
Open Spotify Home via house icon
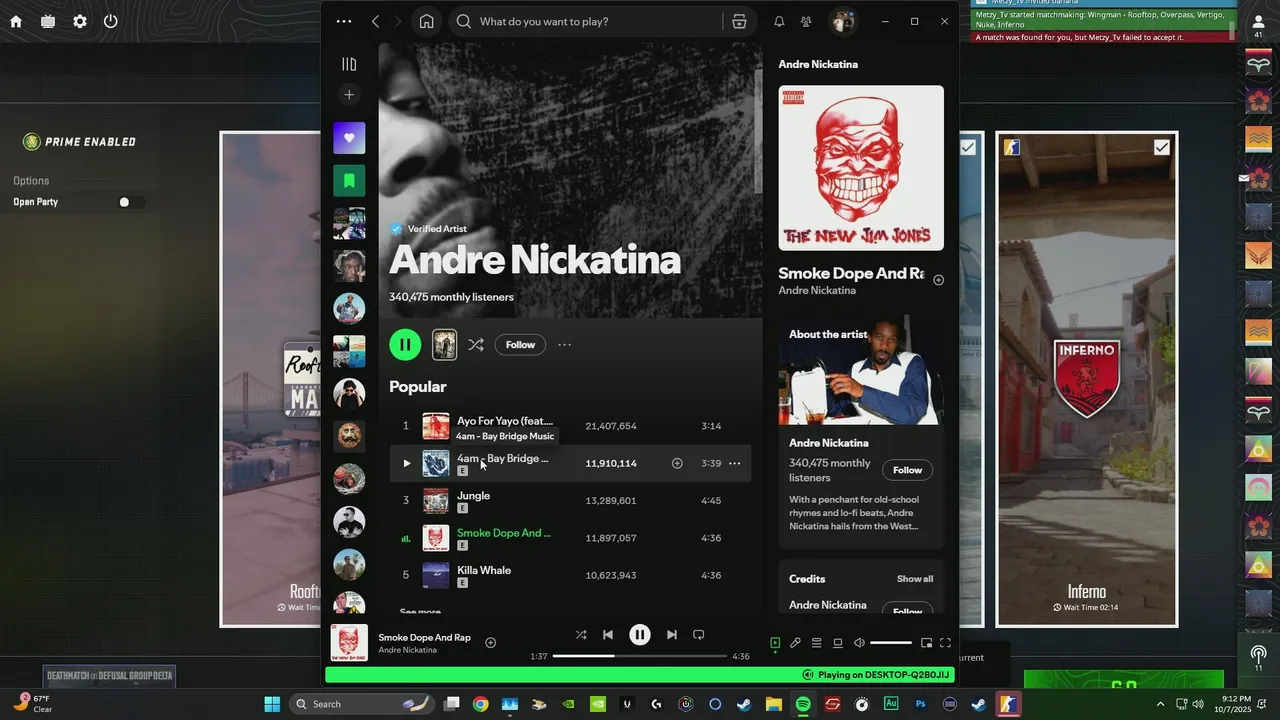point(427,21)
